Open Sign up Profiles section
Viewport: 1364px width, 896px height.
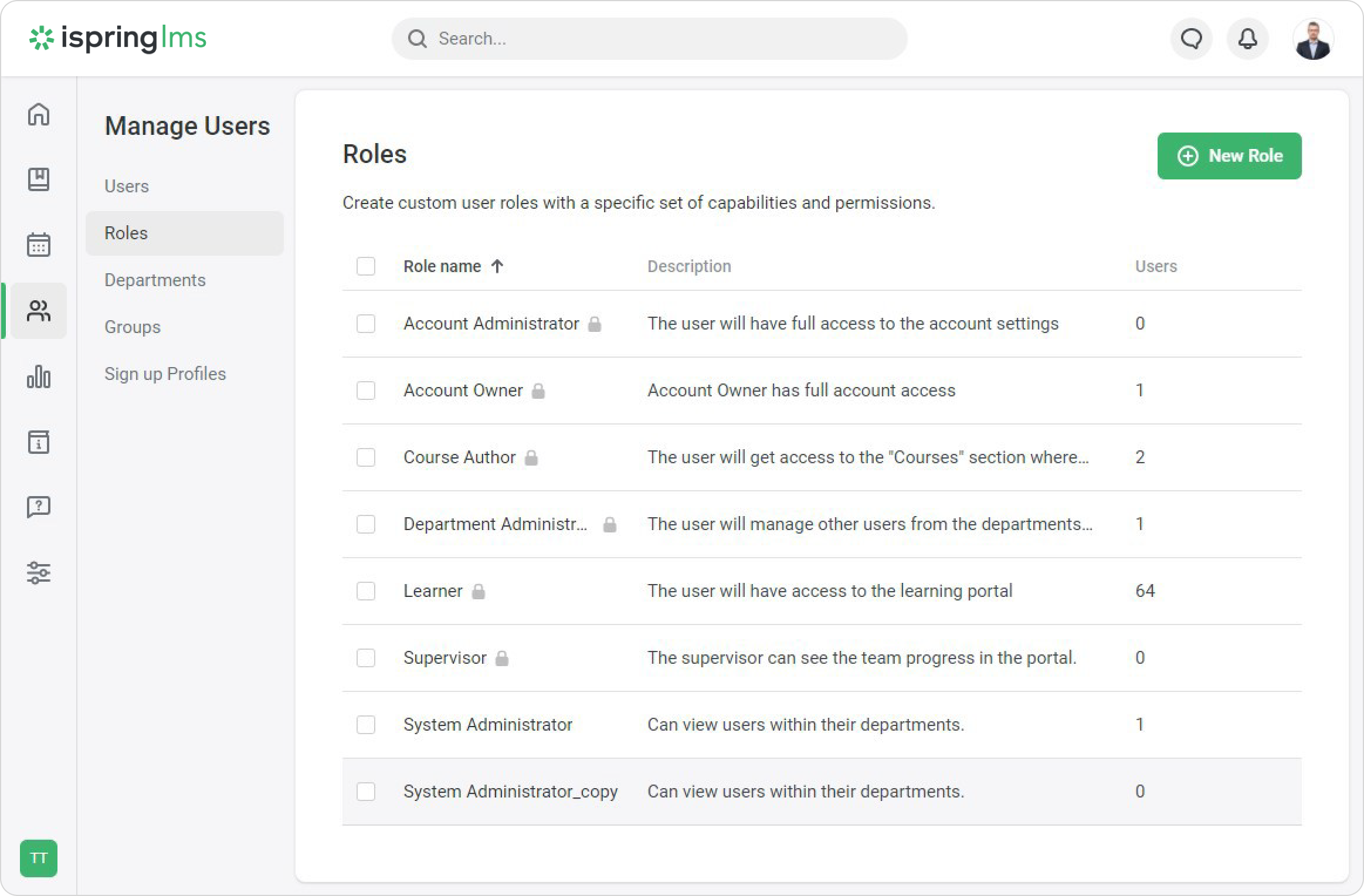[x=165, y=374]
